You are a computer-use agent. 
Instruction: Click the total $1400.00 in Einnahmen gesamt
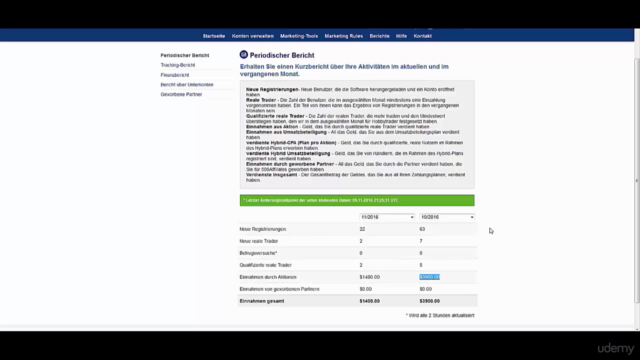369,301
